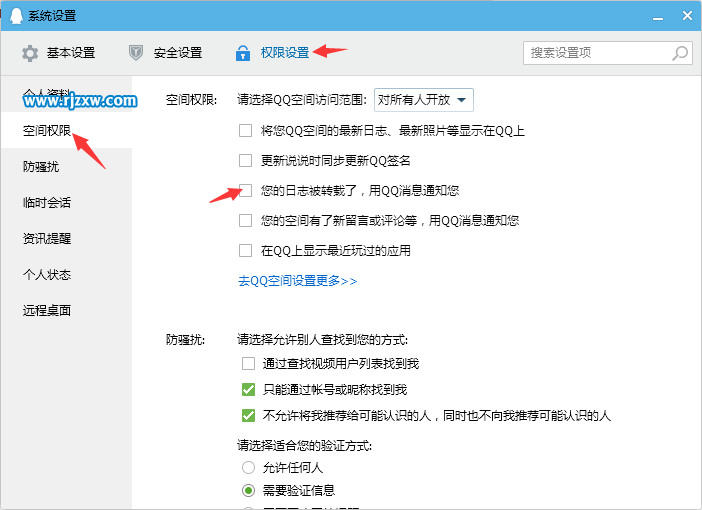
Task: Click the 请选择允许别人查找到您的方式 text
Action: click(x=322, y=339)
